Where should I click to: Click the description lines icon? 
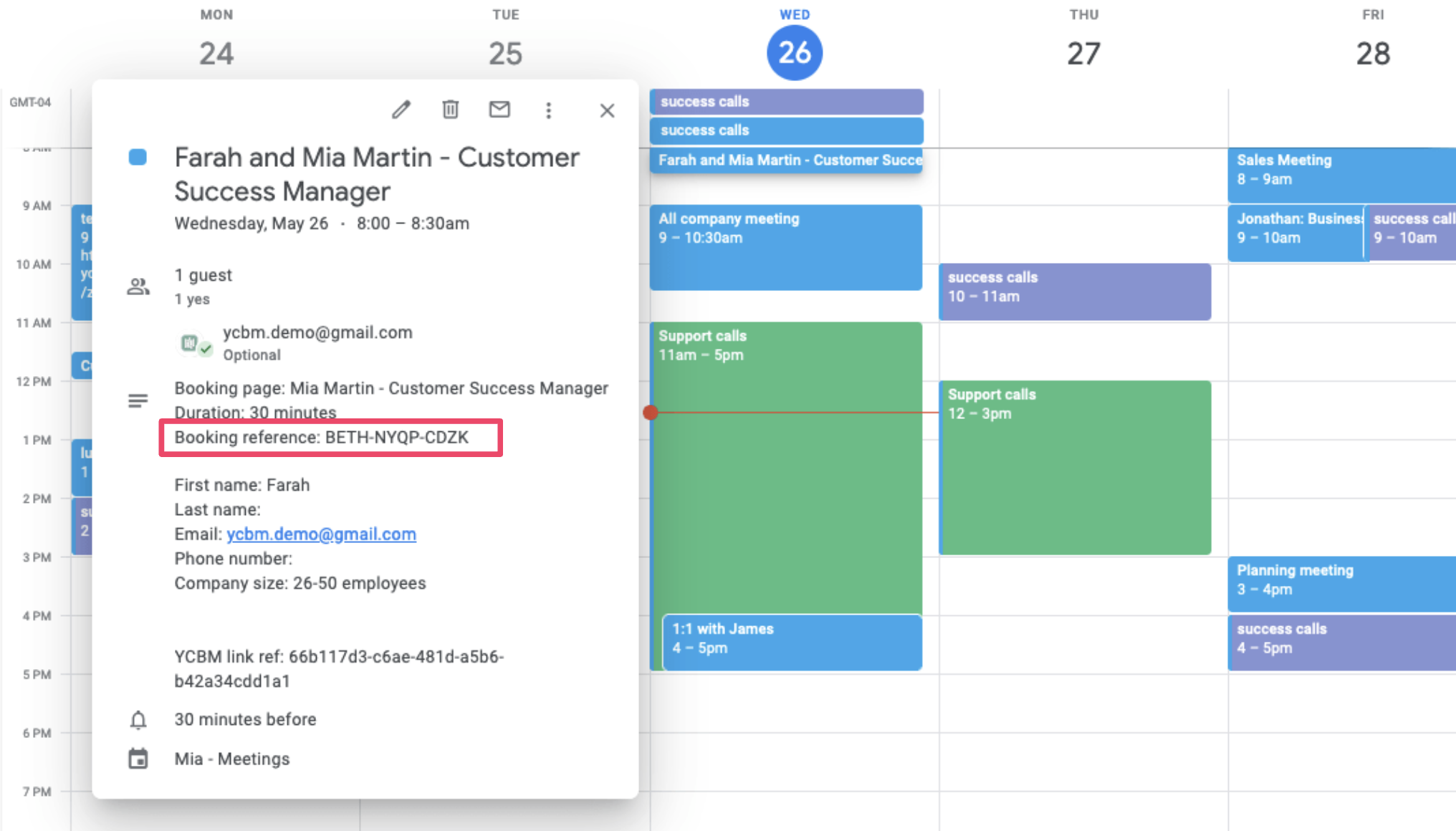(x=138, y=400)
